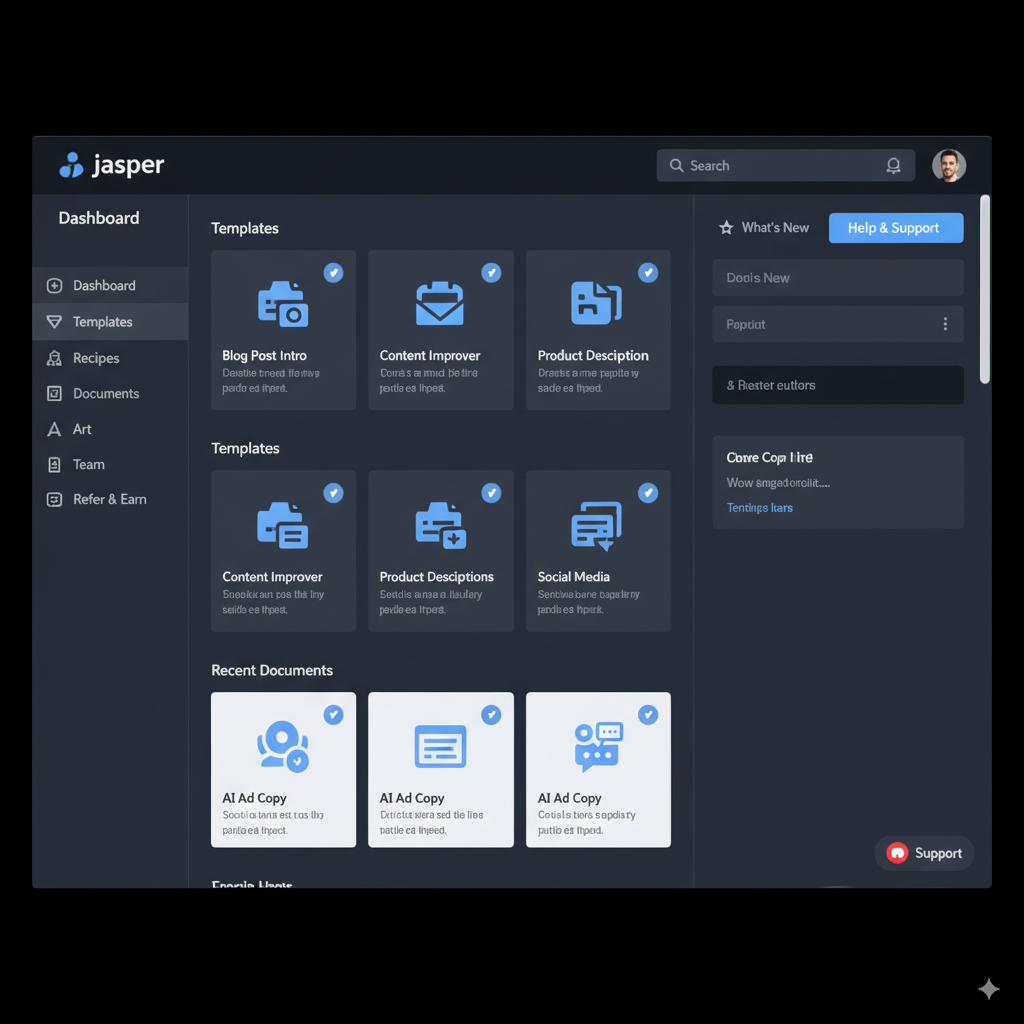Open the Templates sidebar item
The width and height of the screenshot is (1024, 1024).
[102, 322]
